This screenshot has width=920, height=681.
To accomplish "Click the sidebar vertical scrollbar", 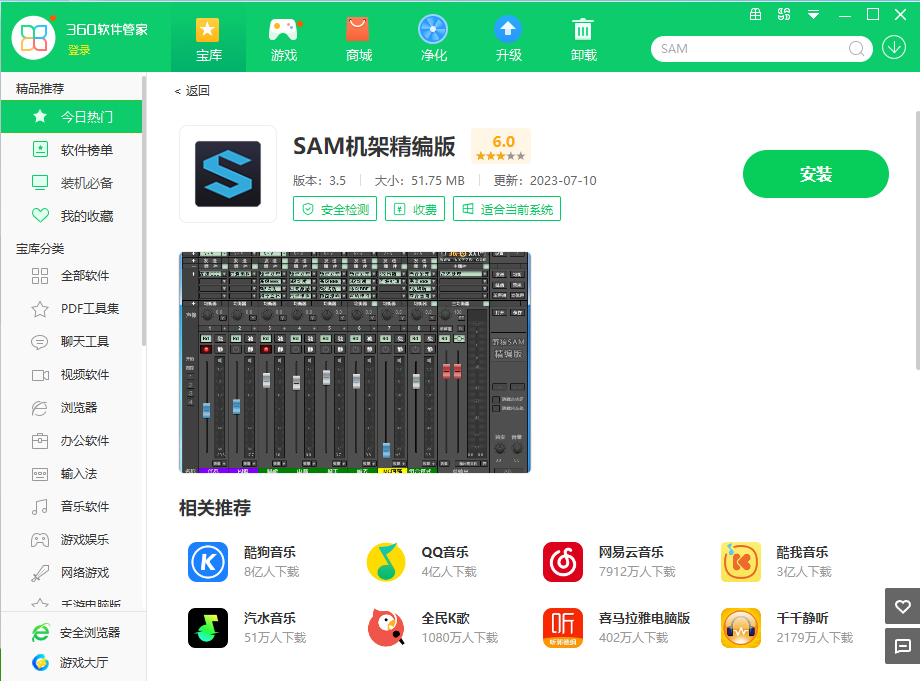I will point(144,211).
